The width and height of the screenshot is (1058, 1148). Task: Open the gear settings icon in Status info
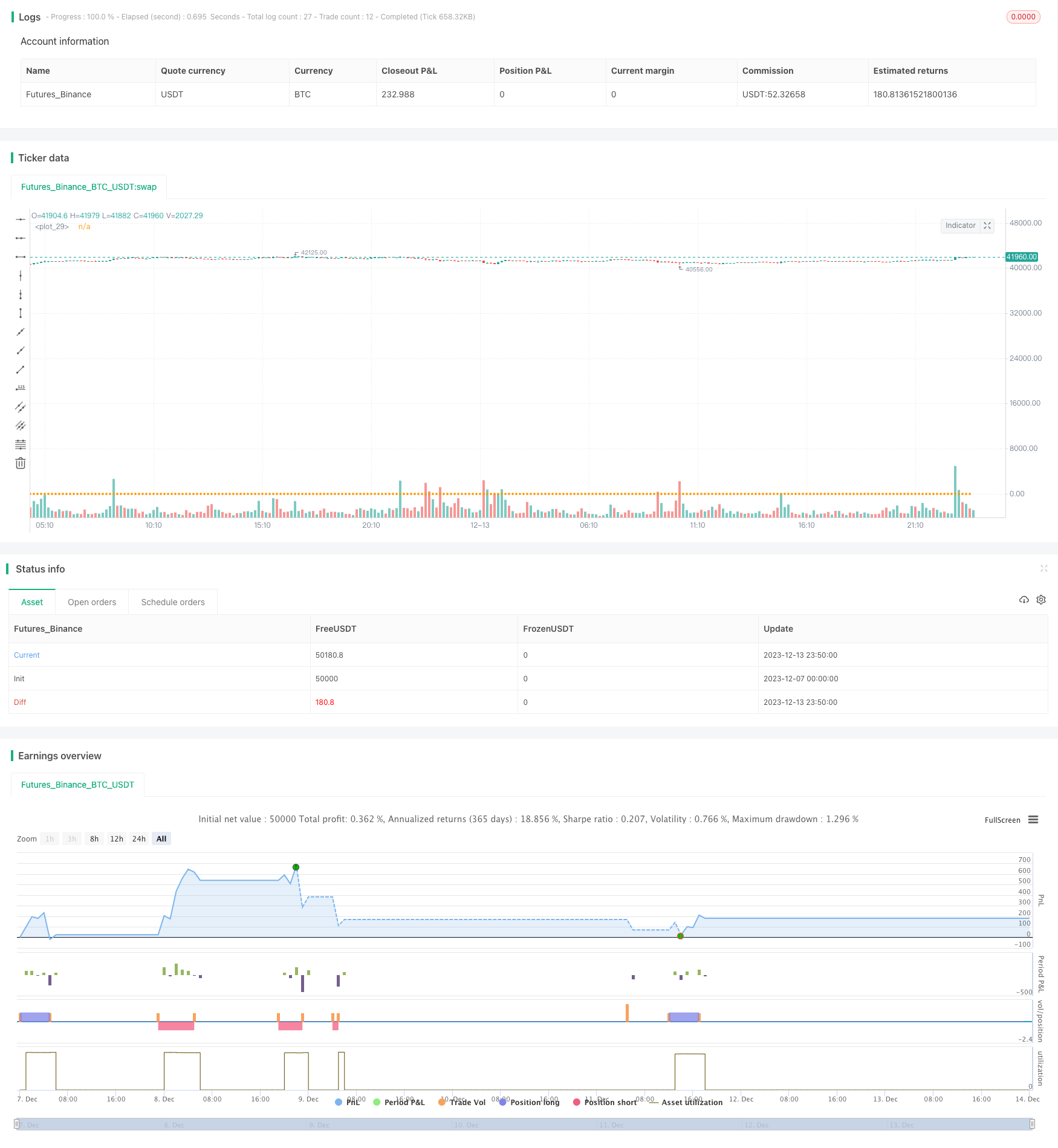pos(1041,600)
